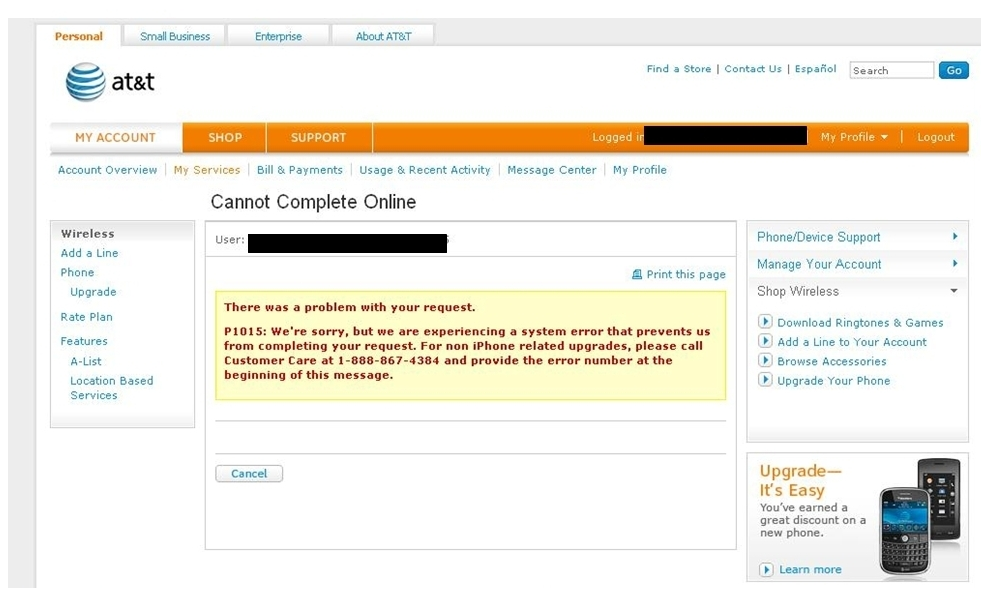Open the Rate Plan sidebar link
Image resolution: width=981 pixels, height=589 pixels.
[x=86, y=317]
